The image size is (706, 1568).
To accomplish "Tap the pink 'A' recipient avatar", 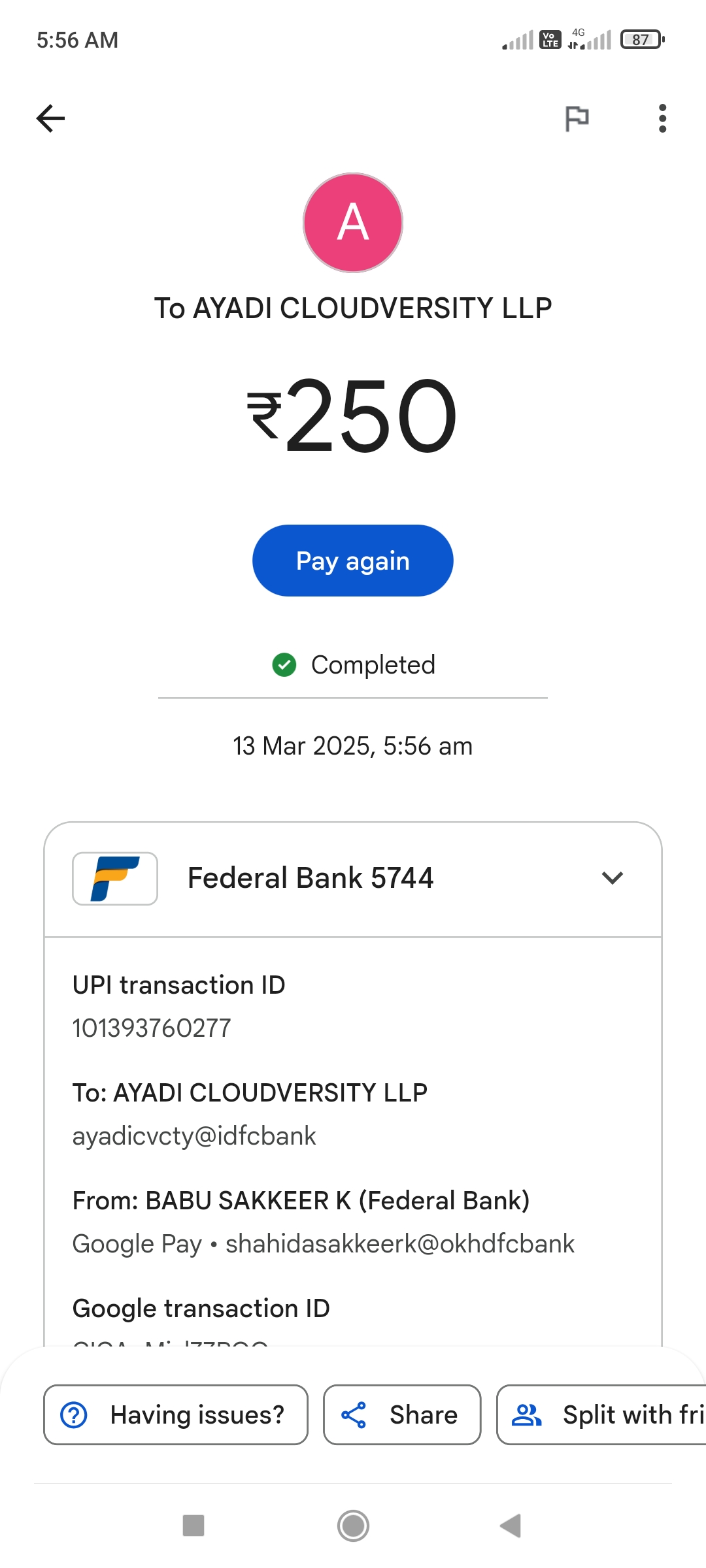I will click(x=353, y=223).
